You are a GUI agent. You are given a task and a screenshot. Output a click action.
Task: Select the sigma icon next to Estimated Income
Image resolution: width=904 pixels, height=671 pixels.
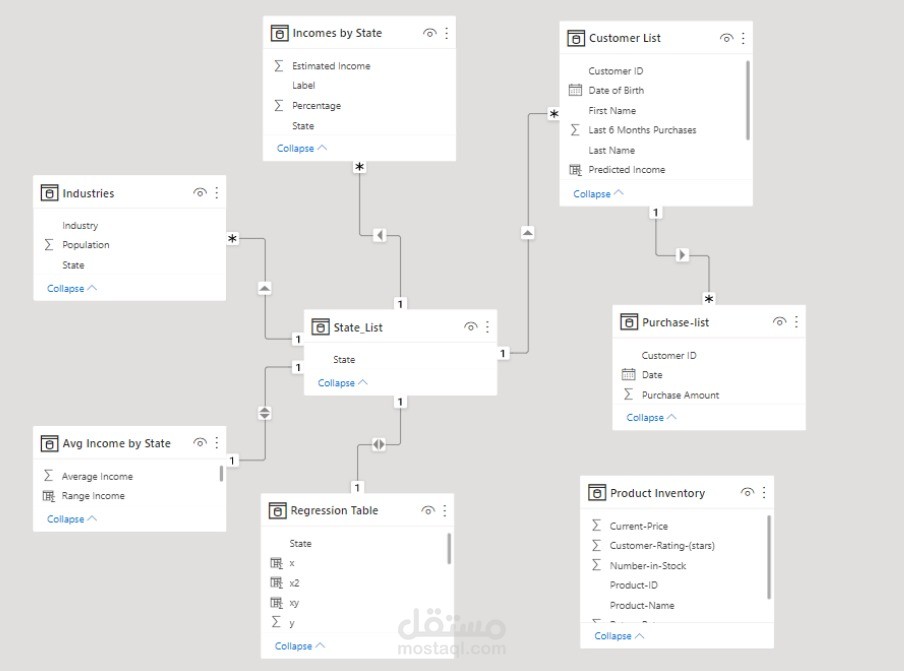coord(279,65)
